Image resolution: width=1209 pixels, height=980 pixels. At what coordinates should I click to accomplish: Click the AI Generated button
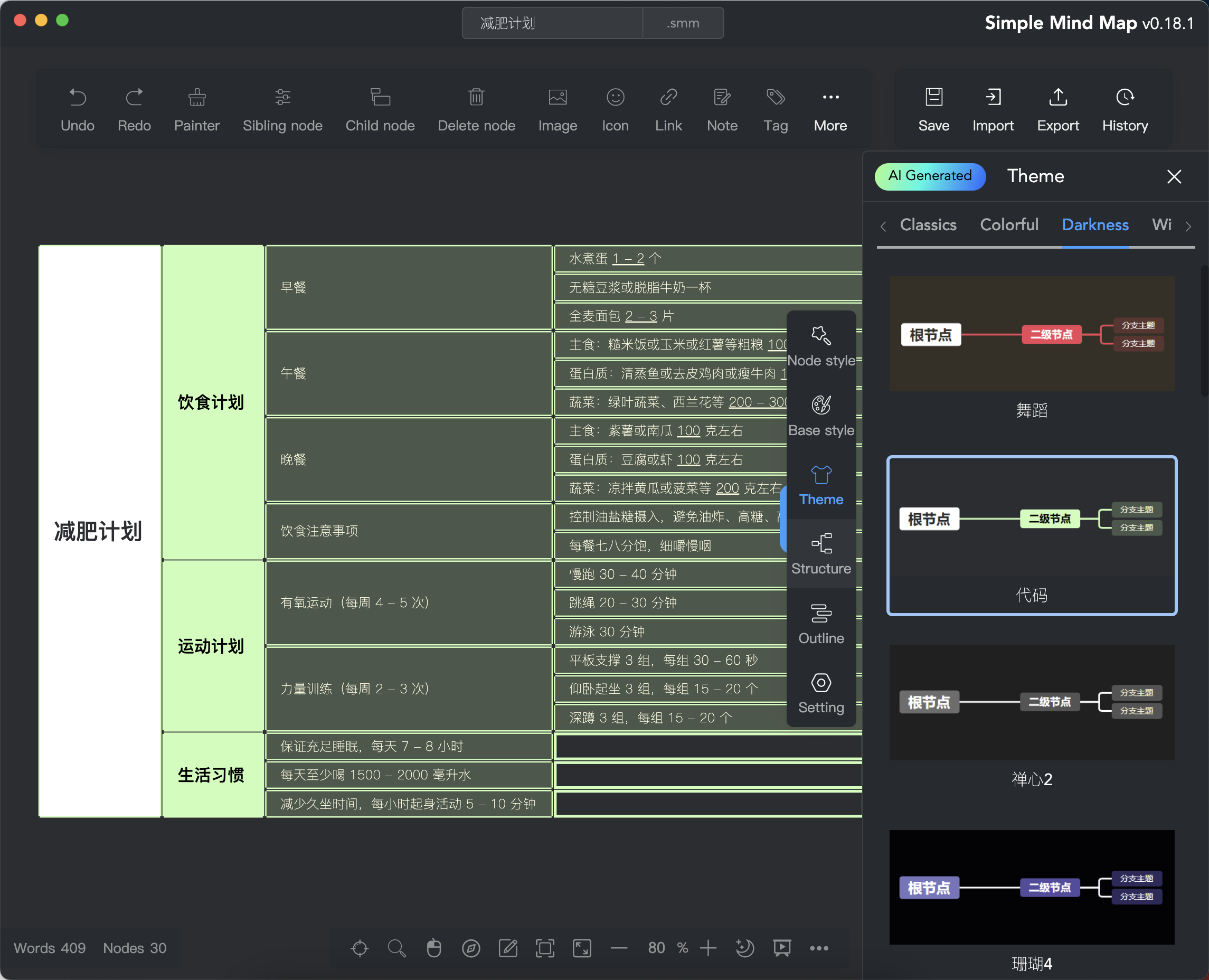coord(930,176)
